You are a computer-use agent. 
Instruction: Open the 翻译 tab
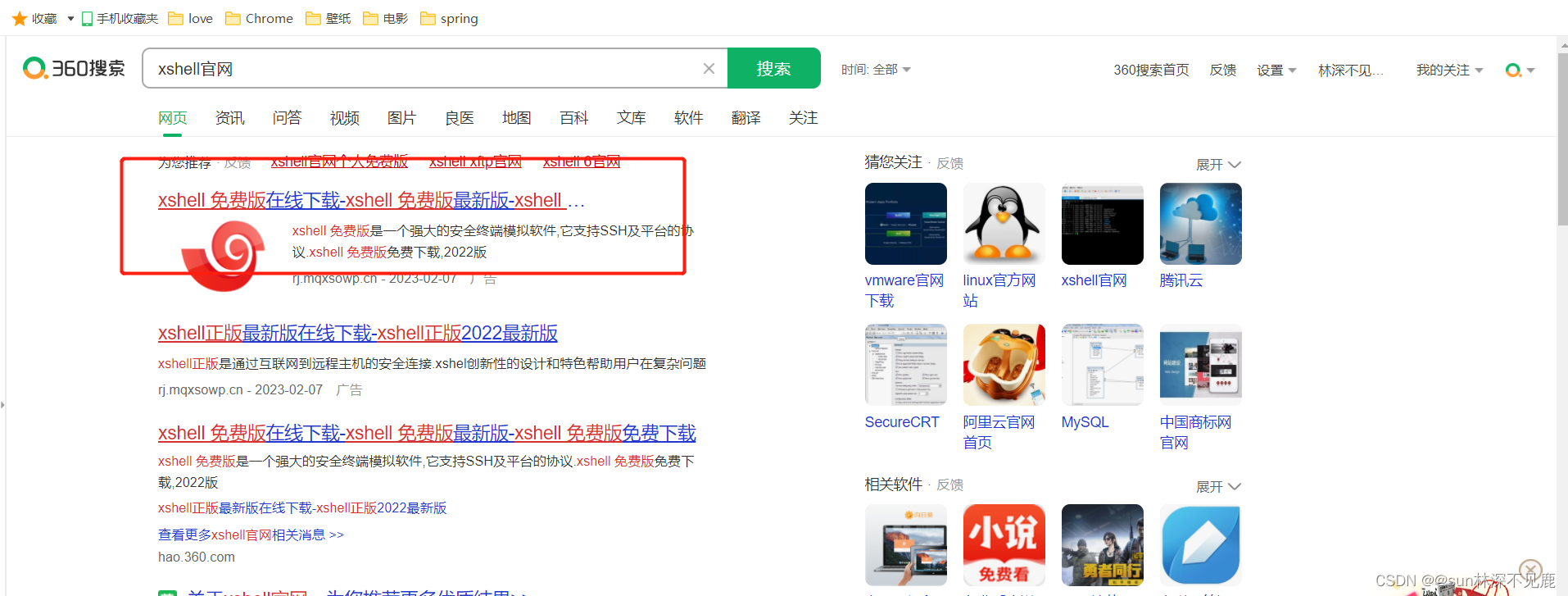(746, 118)
